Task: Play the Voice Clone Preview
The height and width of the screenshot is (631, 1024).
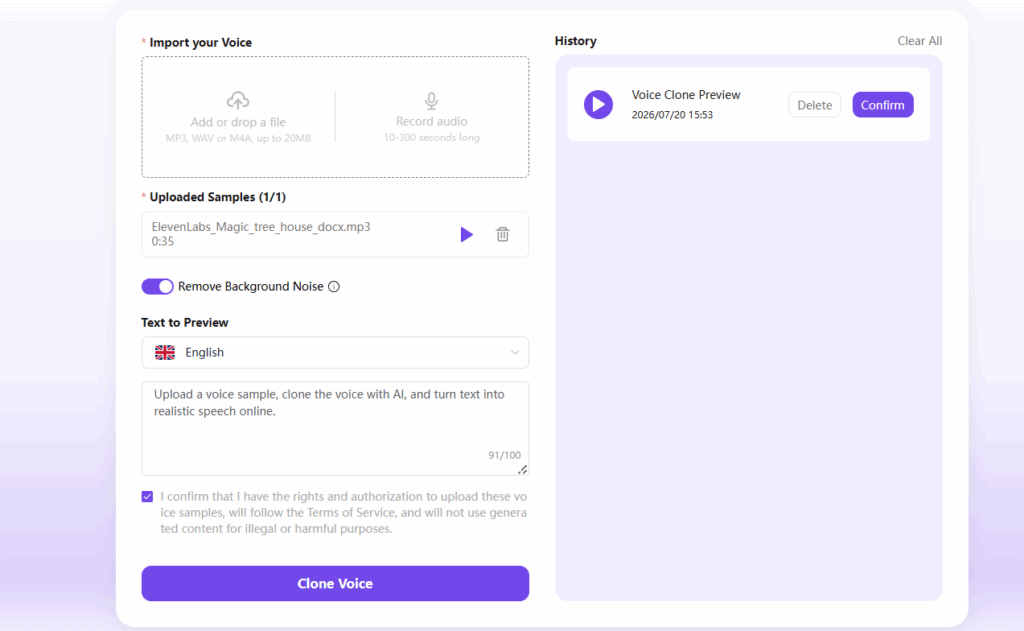Action: (x=598, y=105)
